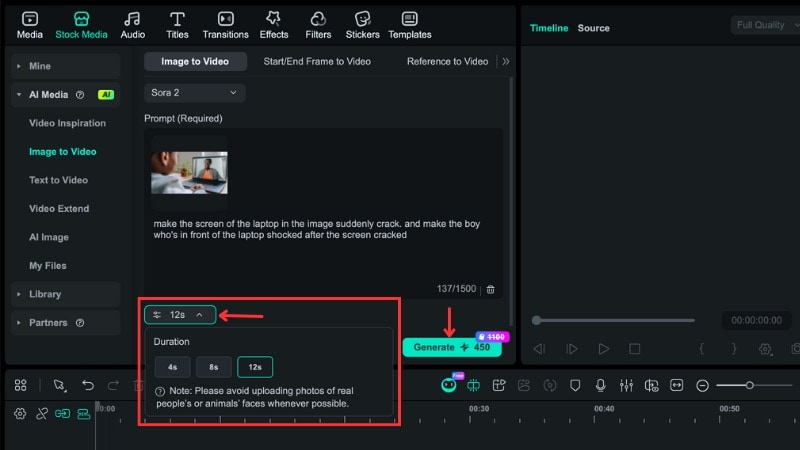Switch to Source preview tab

(593, 28)
